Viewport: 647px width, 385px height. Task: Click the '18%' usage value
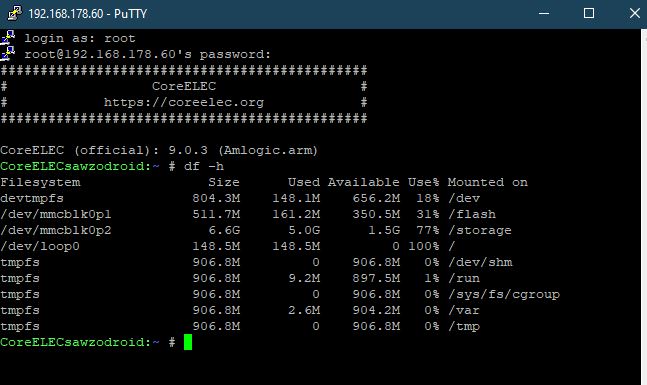pos(427,198)
